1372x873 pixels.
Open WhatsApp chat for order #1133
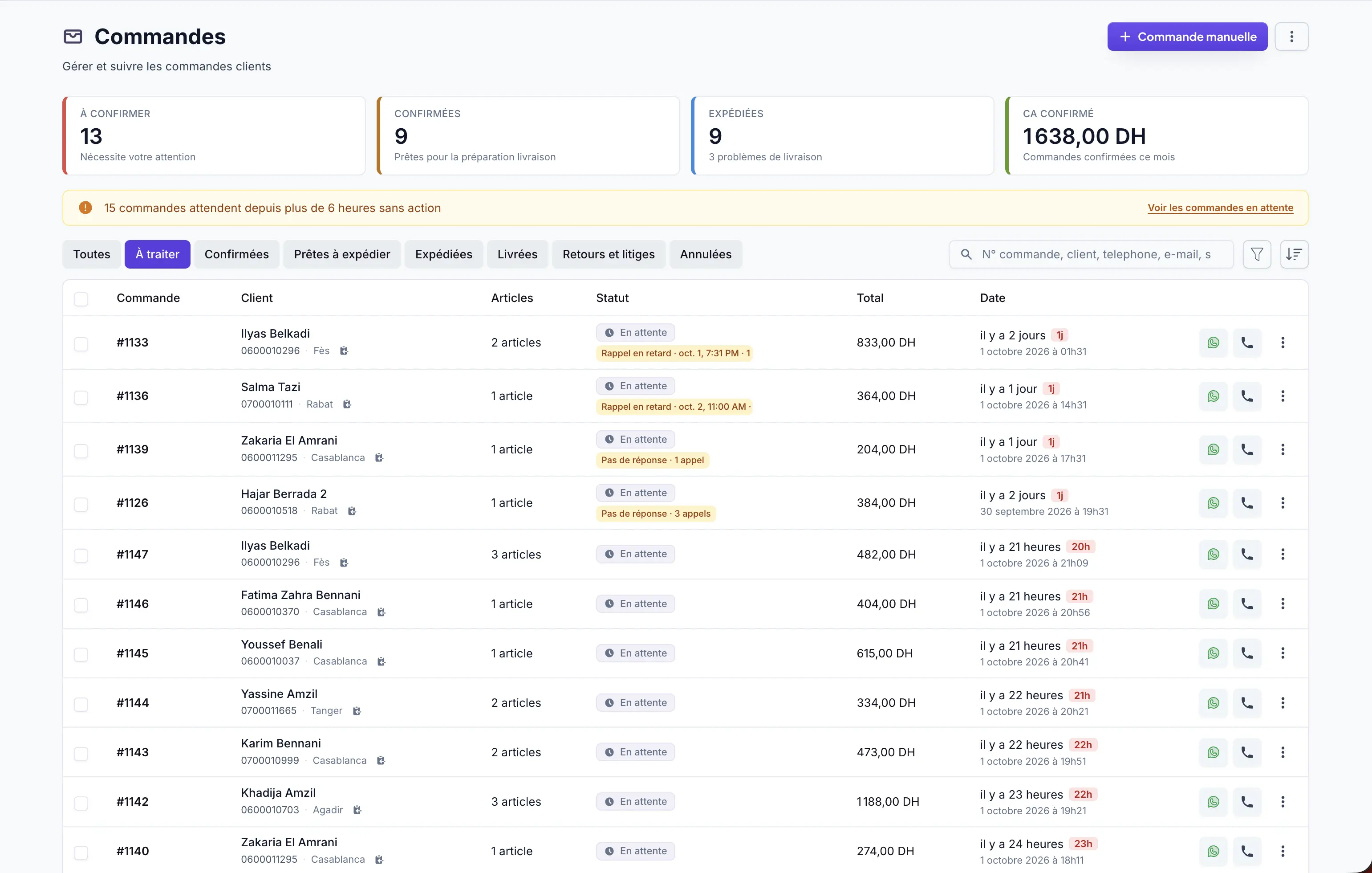pos(1213,343)
